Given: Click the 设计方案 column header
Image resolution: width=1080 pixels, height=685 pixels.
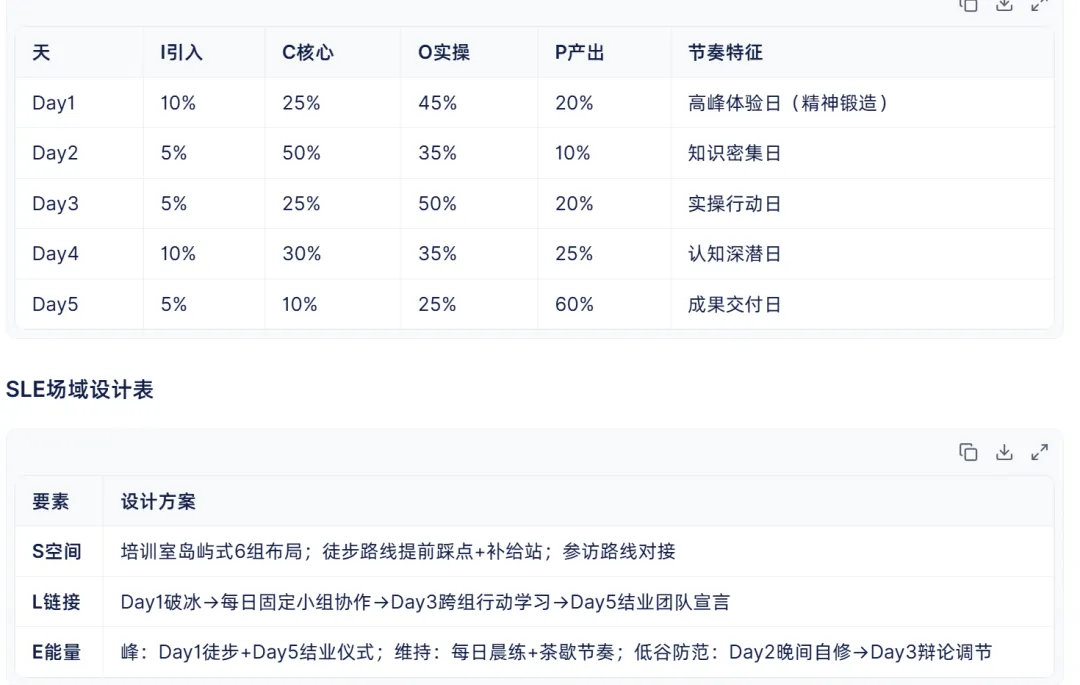Looking at the screenshot, I should coord(158,501).
